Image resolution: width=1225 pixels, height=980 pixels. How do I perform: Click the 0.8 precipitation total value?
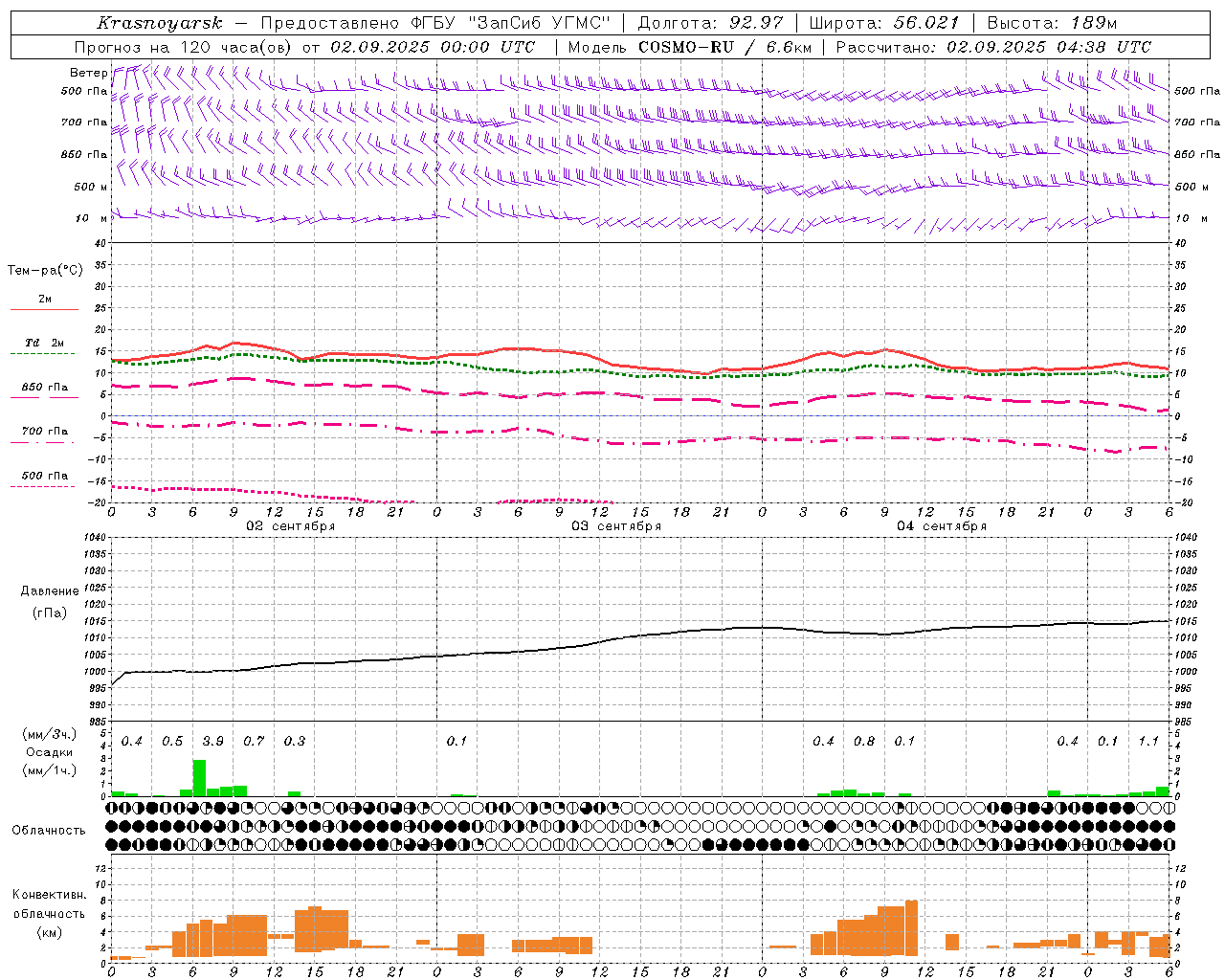(864, 742)
